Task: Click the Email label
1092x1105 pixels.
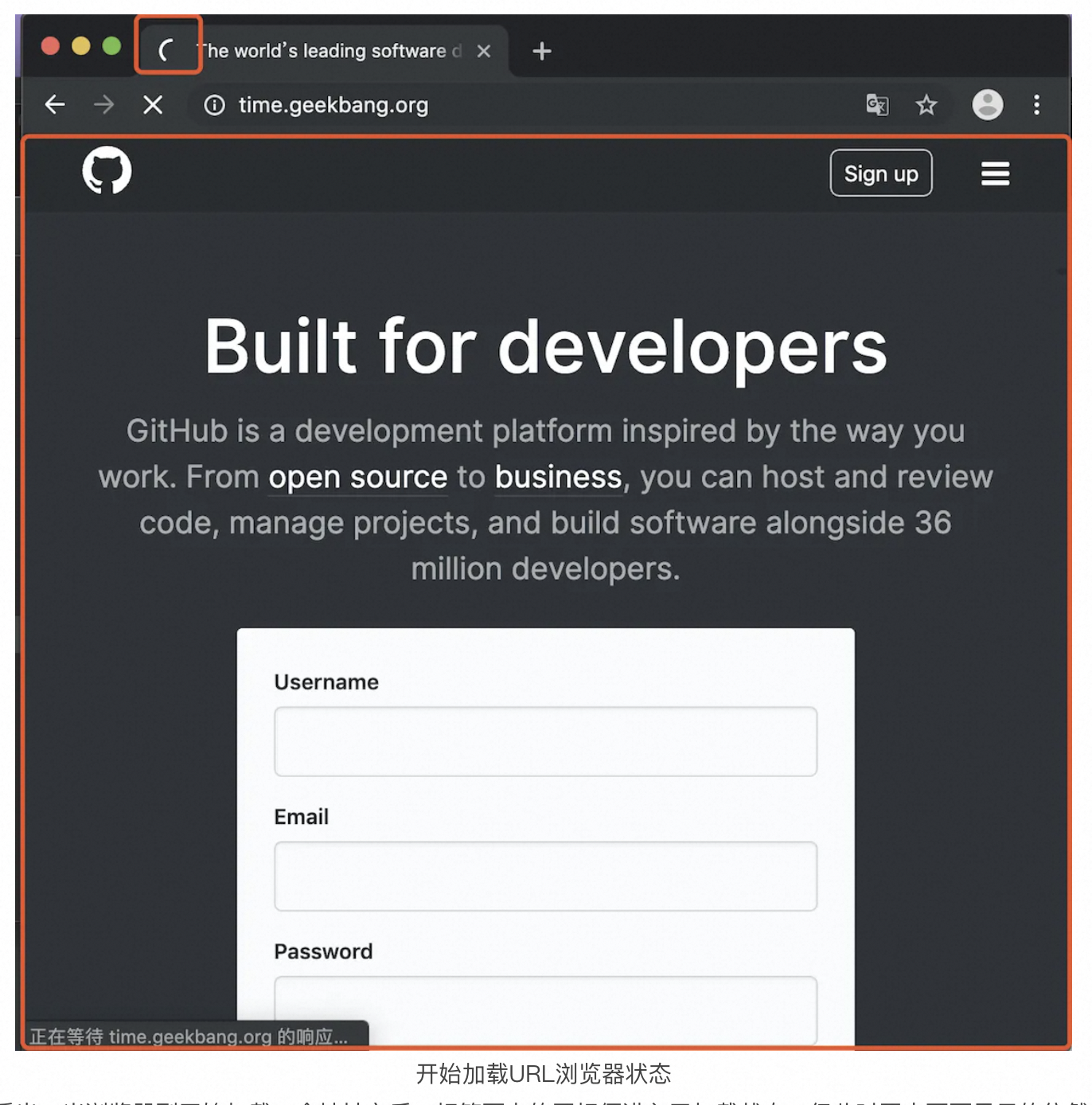Action: point(301,817)
